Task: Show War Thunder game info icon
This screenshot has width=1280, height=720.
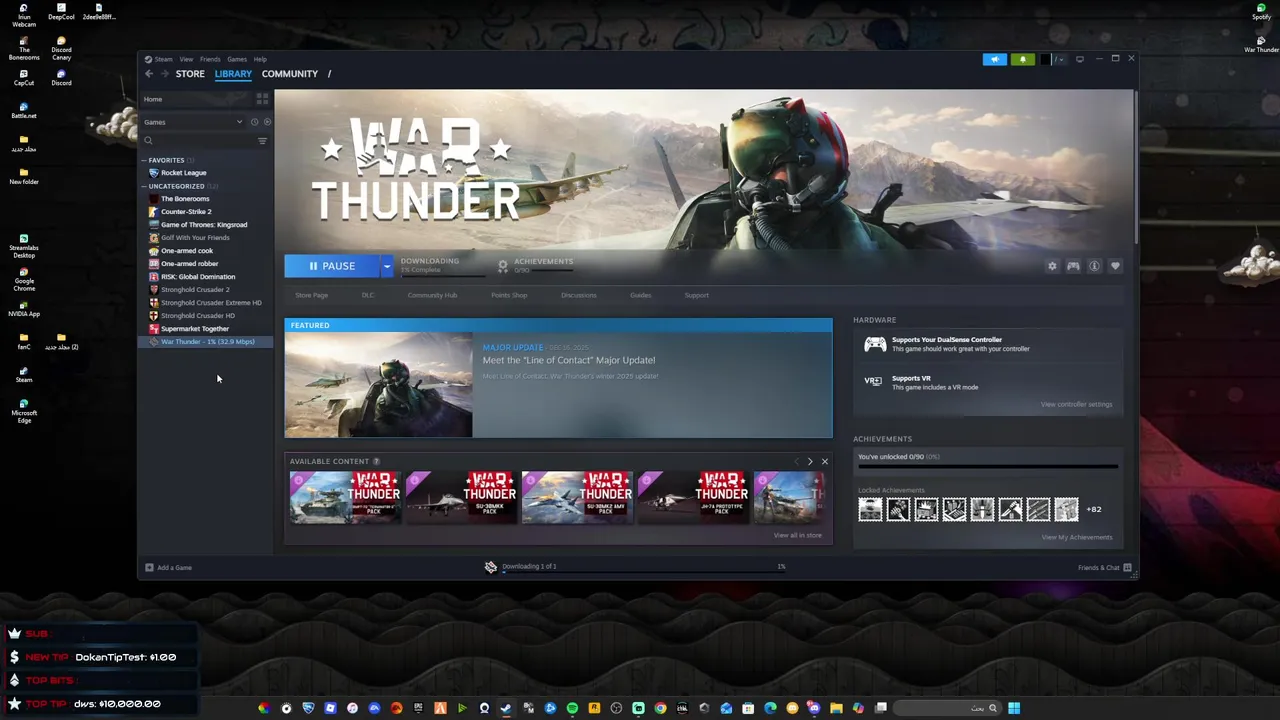Action: (x=1094, y=266)
